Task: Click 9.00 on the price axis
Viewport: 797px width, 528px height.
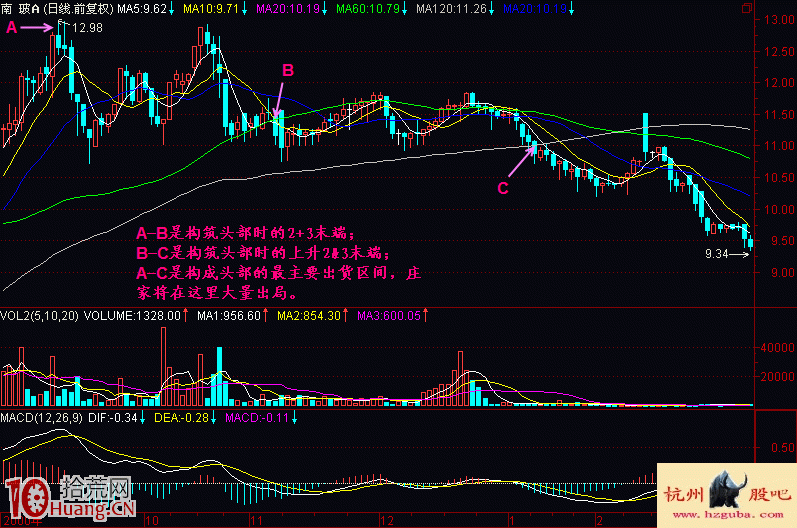Action: coord(783,273)
